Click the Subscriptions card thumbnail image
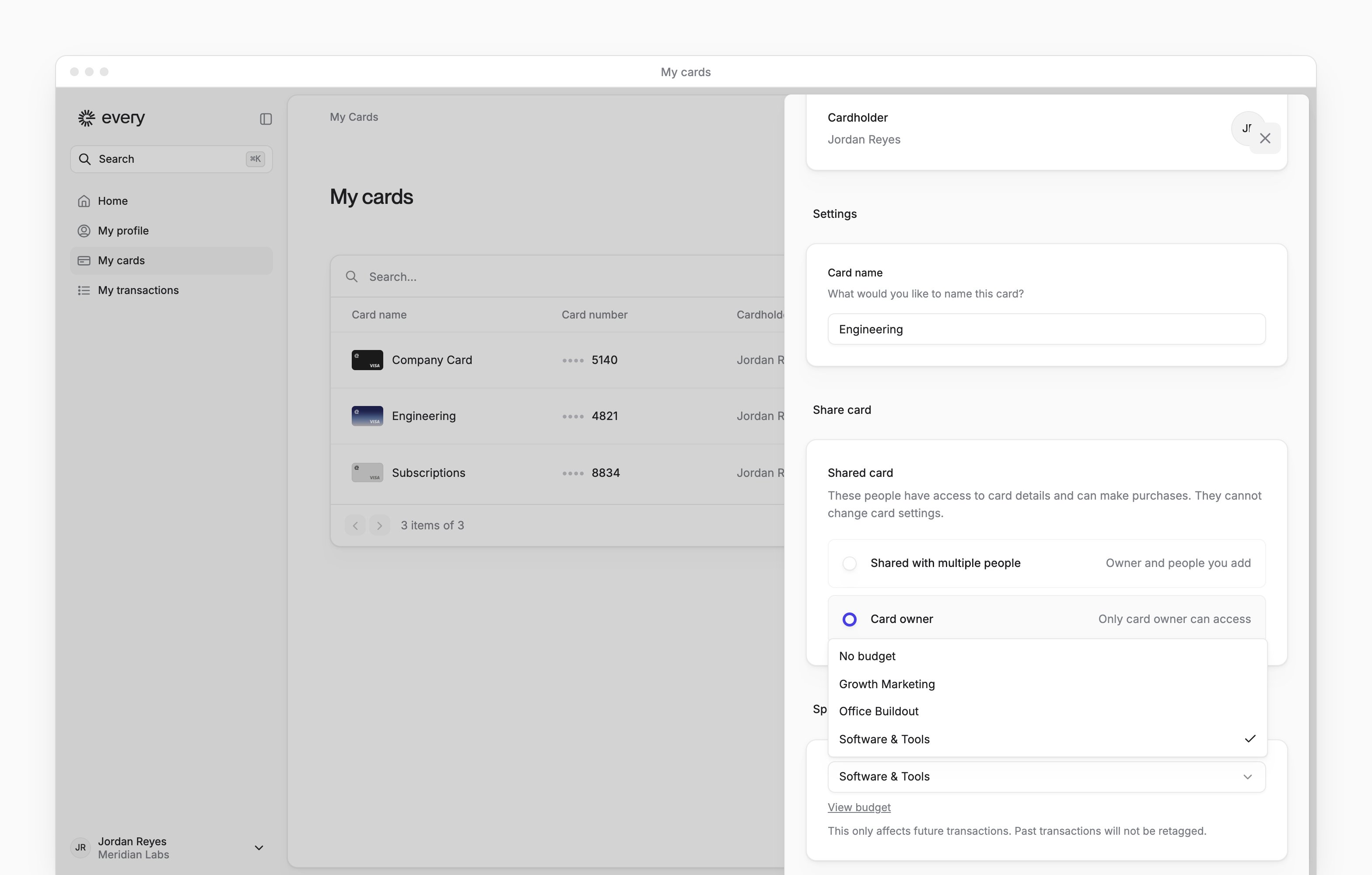The image size is (1372, 875). pyautogui.click(x=367, y=472)
